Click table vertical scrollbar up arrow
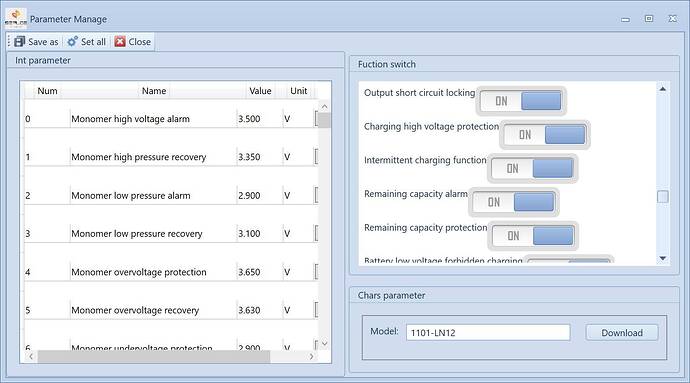This screenshot has height=383, width=690. coord(324,107)
